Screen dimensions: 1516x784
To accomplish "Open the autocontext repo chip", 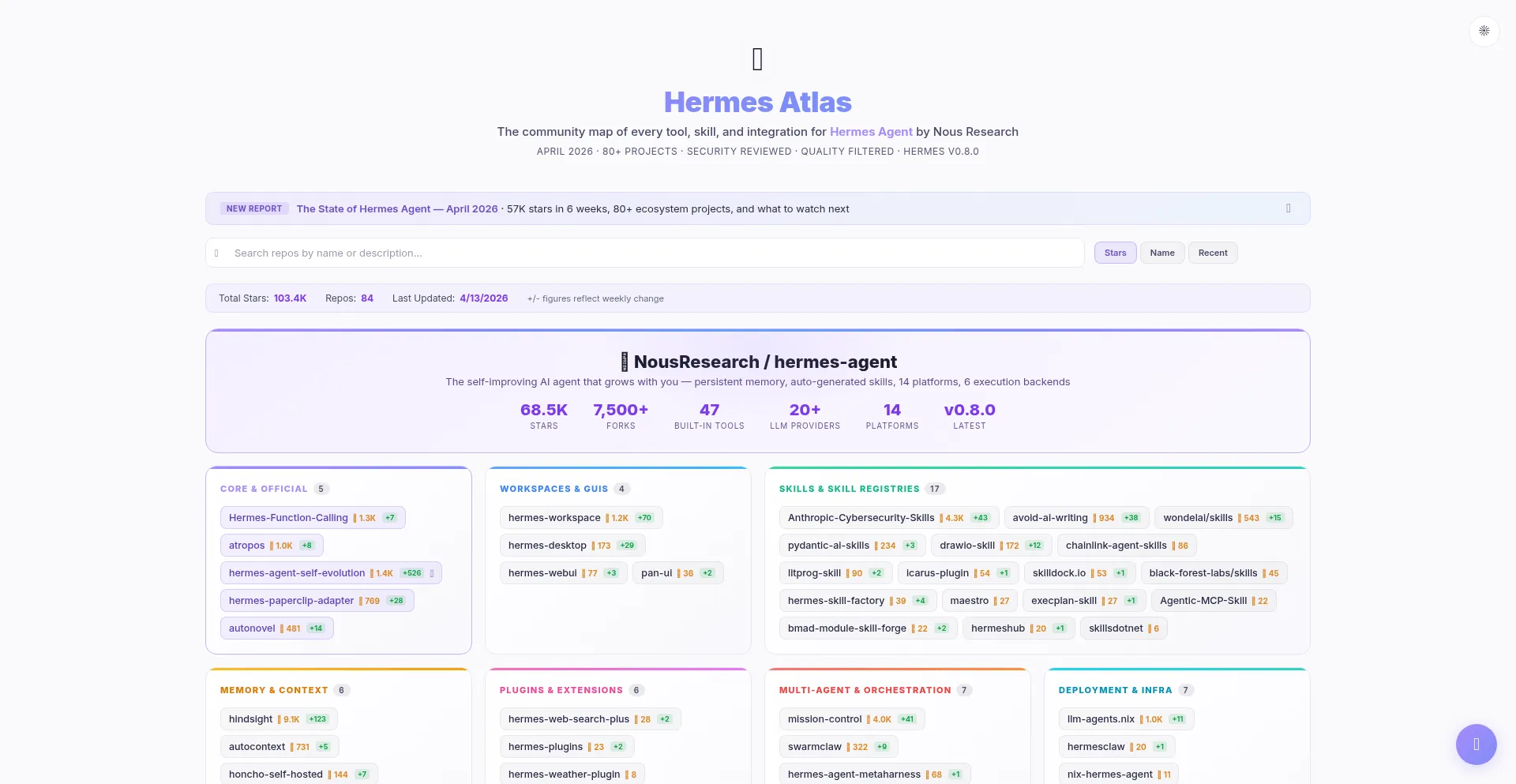I will pos(280,747).
